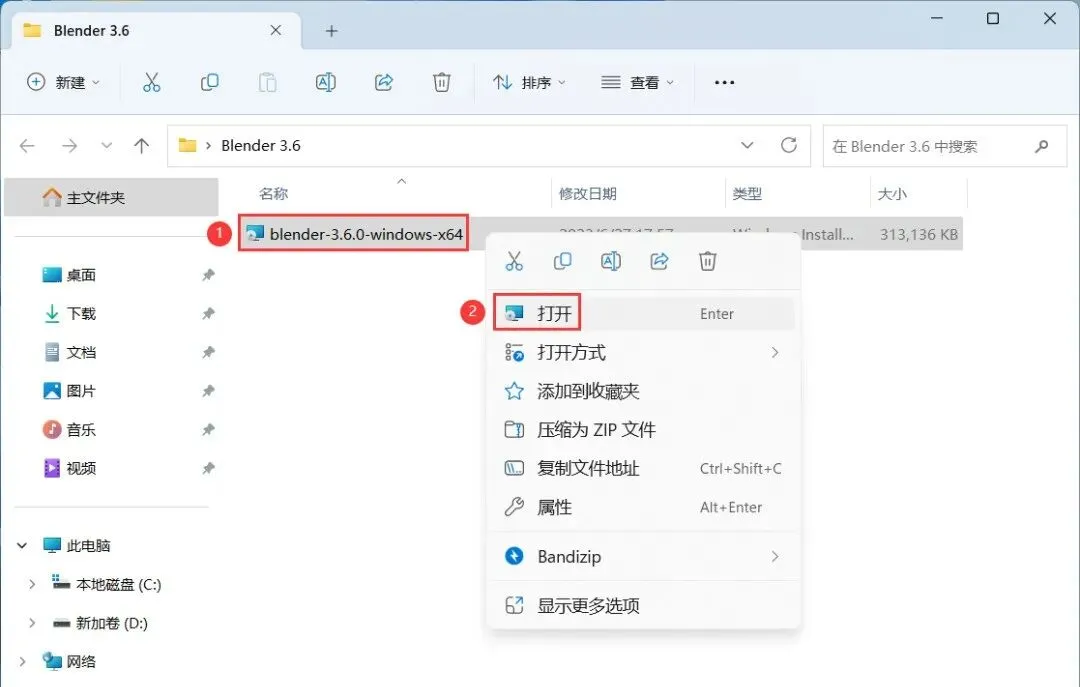Image resolution: width=1080 pixels, height=687 pixels.
Task: Click the Cut icon in the toolbar
Action: pyautogui.click(x=152, y=83)
